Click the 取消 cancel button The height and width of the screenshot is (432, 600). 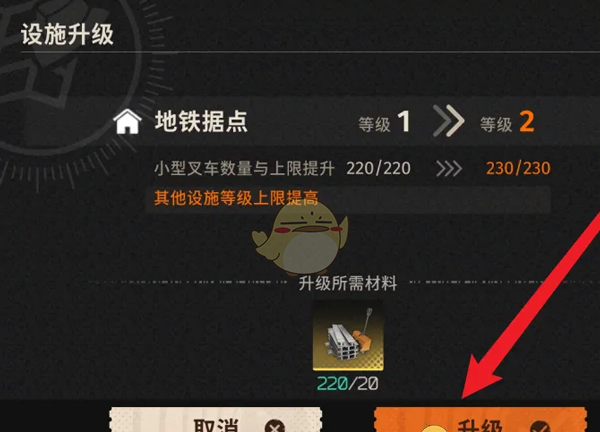pyautogui.click(x=215, y=420)
